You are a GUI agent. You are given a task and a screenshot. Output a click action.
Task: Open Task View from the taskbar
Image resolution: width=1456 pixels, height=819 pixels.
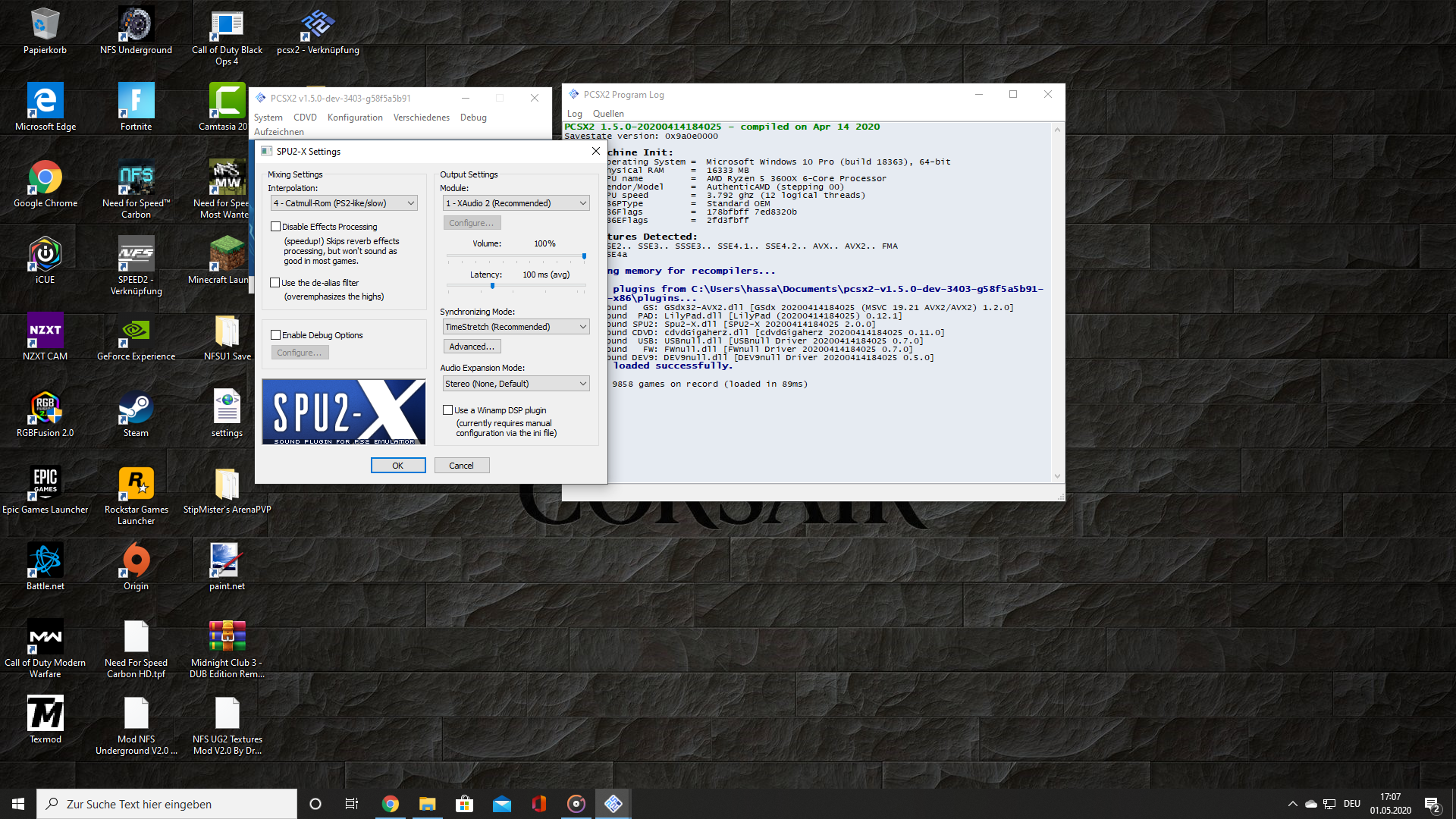click(351, 804)
